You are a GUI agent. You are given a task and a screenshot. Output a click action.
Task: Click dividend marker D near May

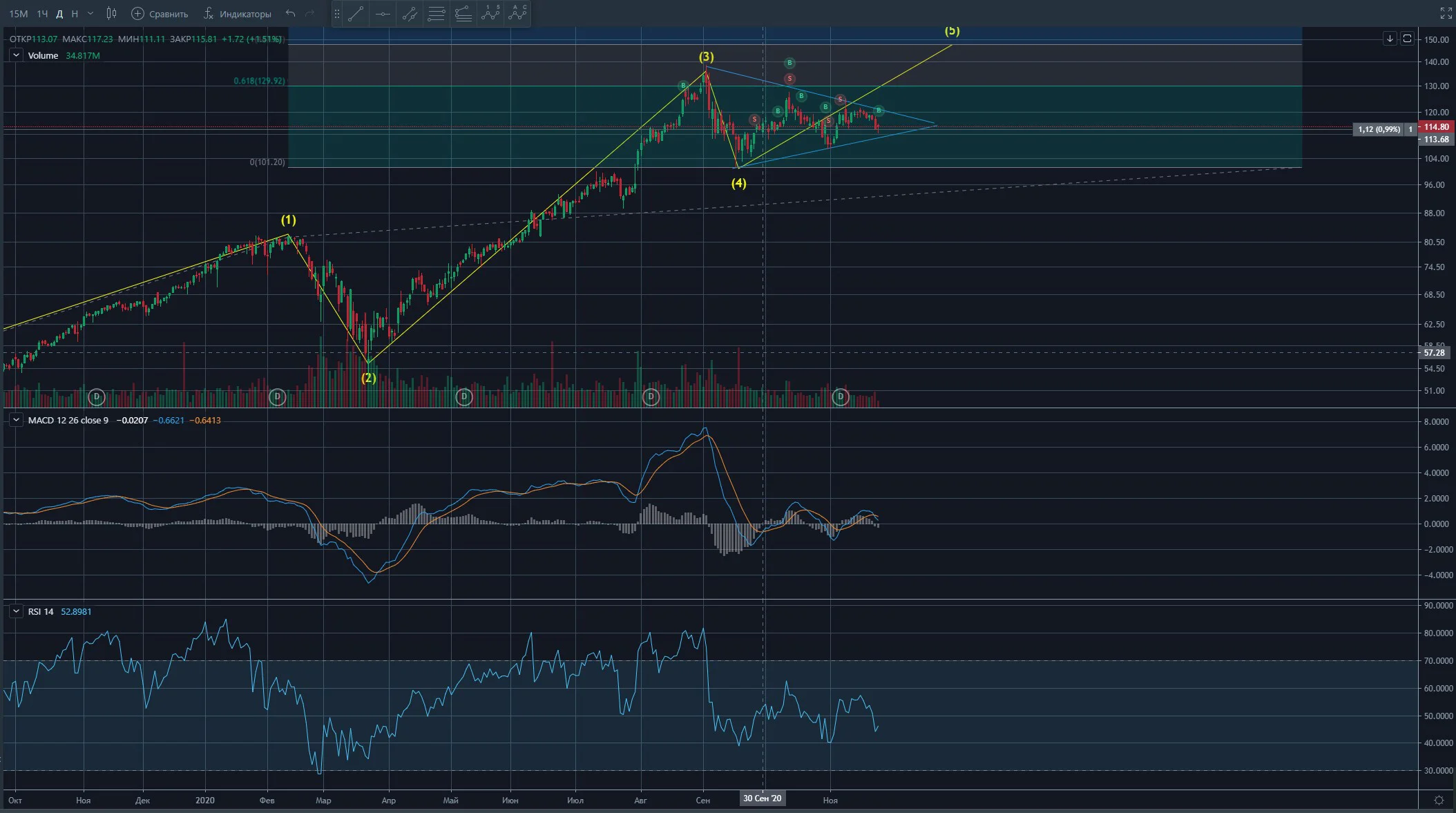(464, 396)
